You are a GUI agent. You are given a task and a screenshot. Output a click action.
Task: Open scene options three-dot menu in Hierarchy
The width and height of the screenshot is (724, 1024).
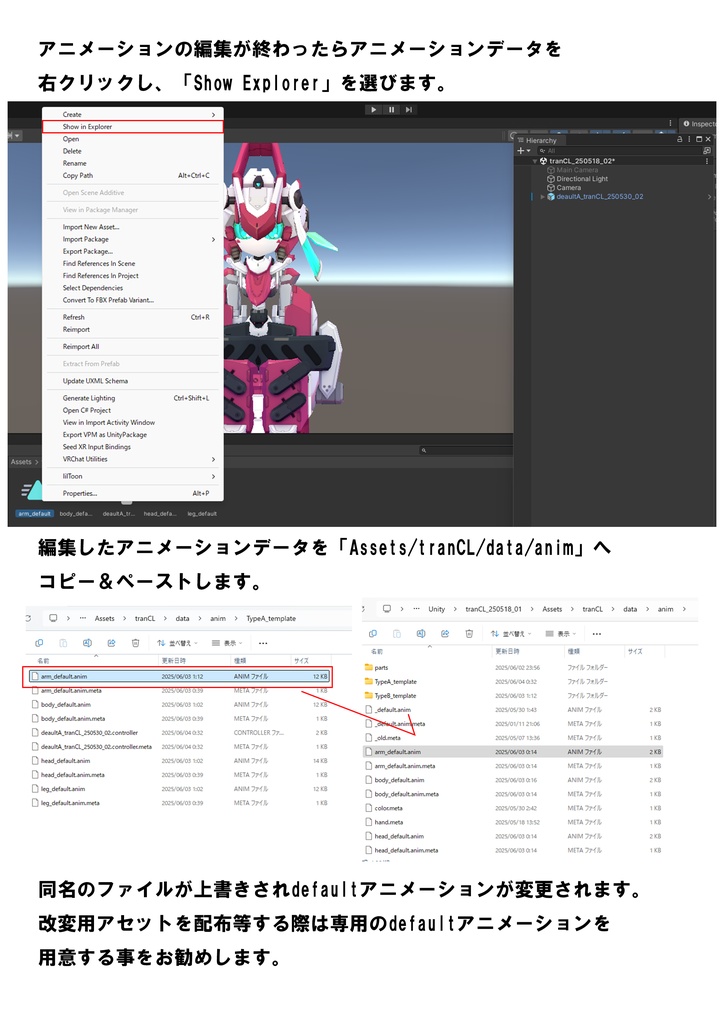click(x=707, y=161)
